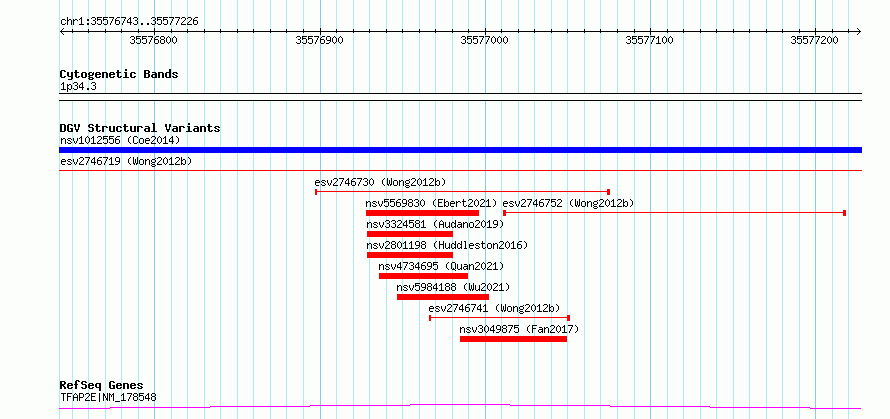This screenshot has height=419, width=890.
Task: Click the nsv5984188 (Wu2021) label
Action: tap(454, 287)
